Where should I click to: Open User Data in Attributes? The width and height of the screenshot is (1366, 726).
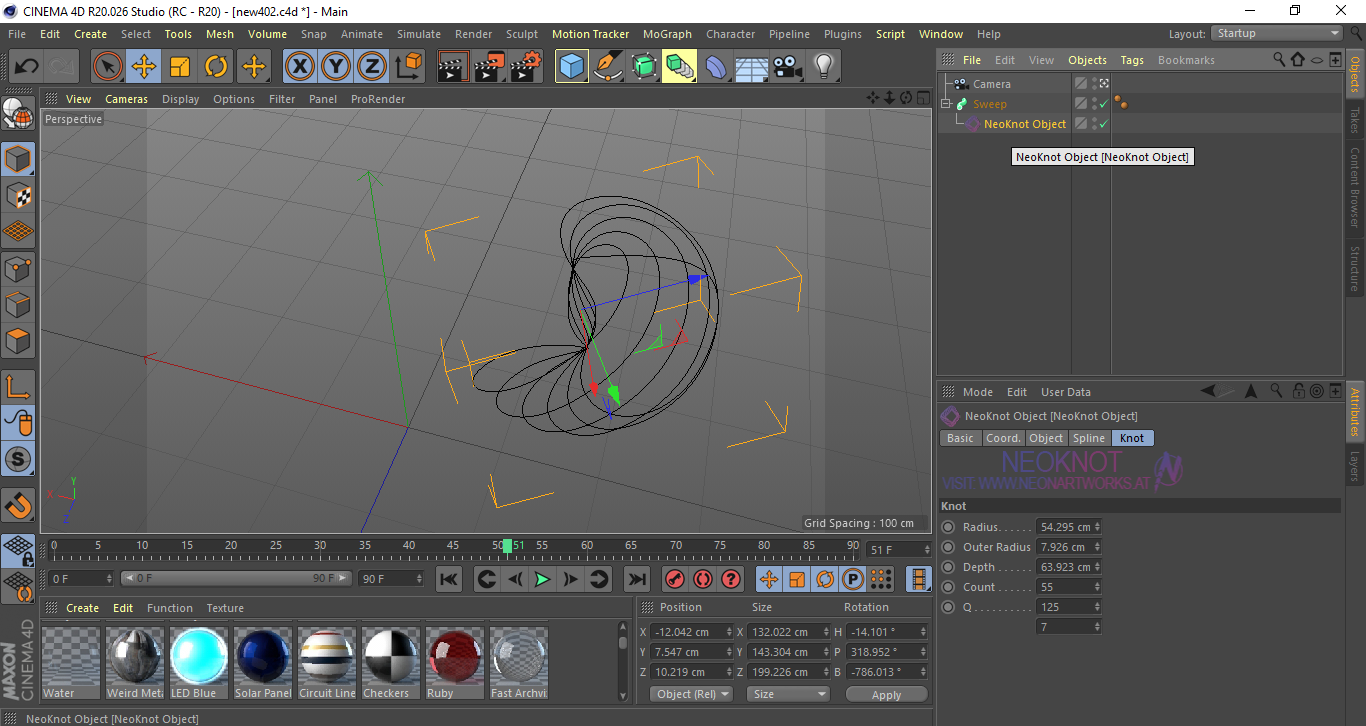pos(1066,392)
